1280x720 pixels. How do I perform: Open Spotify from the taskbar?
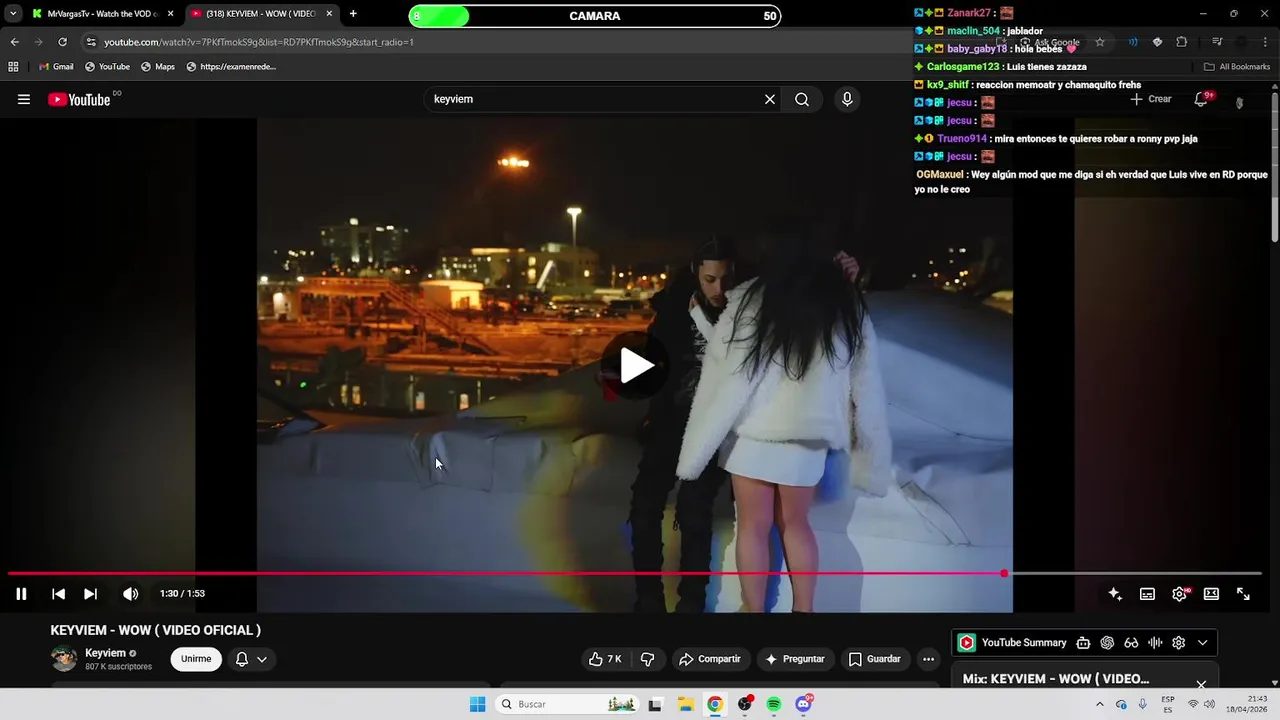[x=774, y=704]
